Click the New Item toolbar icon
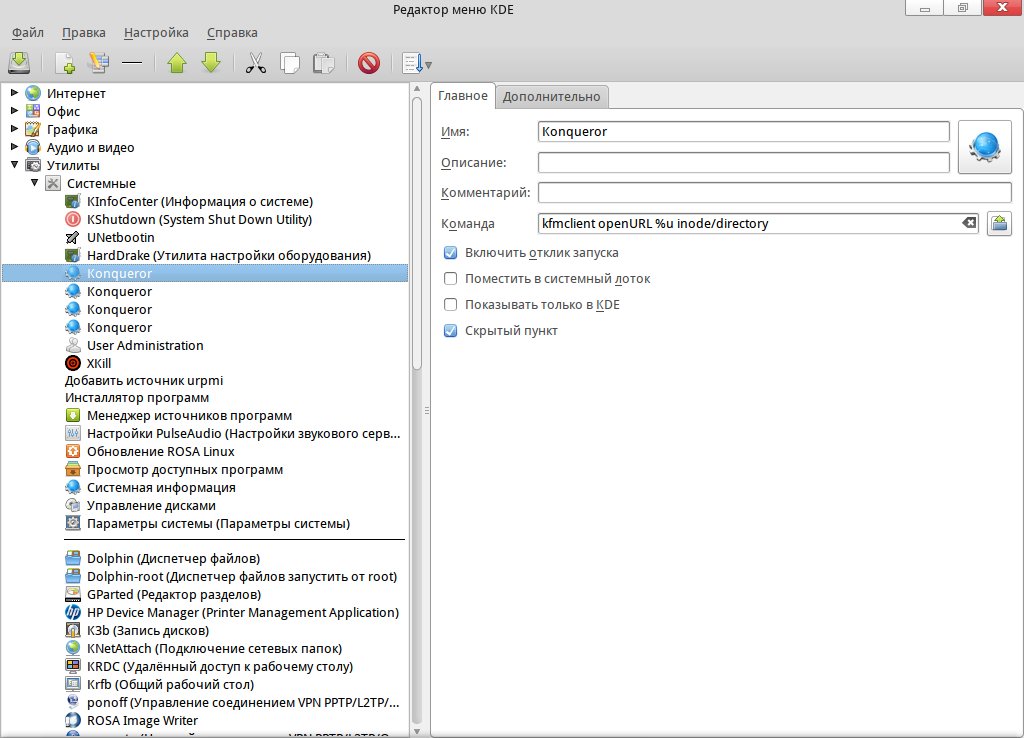This screenshot has height=738, width=1024. coord(66,63)
